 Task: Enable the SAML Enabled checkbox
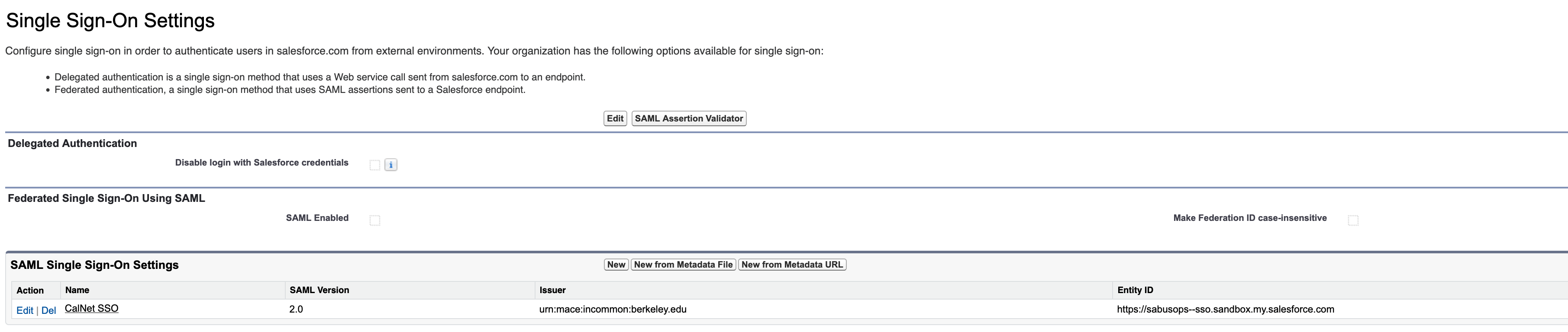tap(374, 220)
